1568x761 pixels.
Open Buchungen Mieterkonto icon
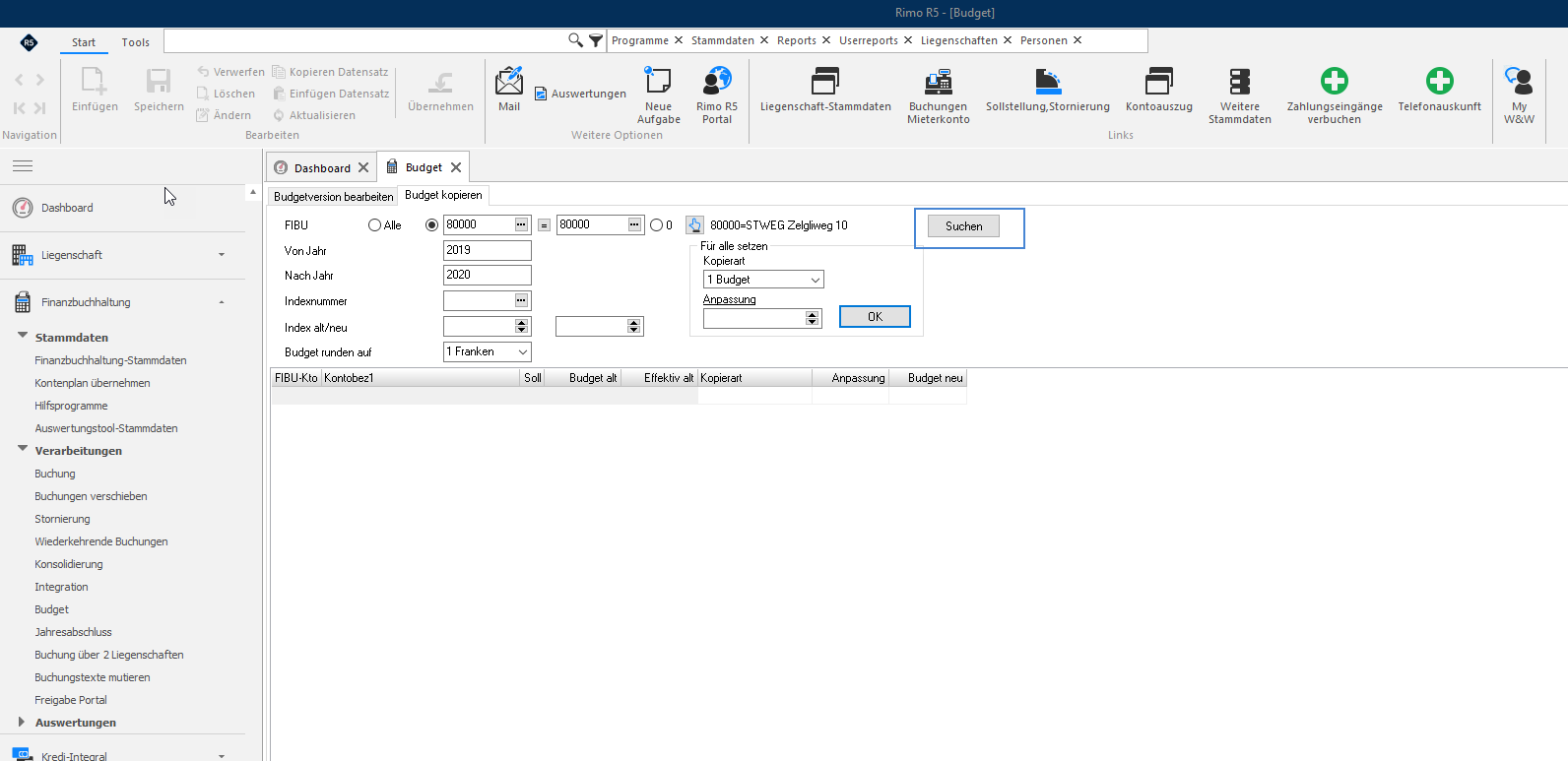(938, 81)
